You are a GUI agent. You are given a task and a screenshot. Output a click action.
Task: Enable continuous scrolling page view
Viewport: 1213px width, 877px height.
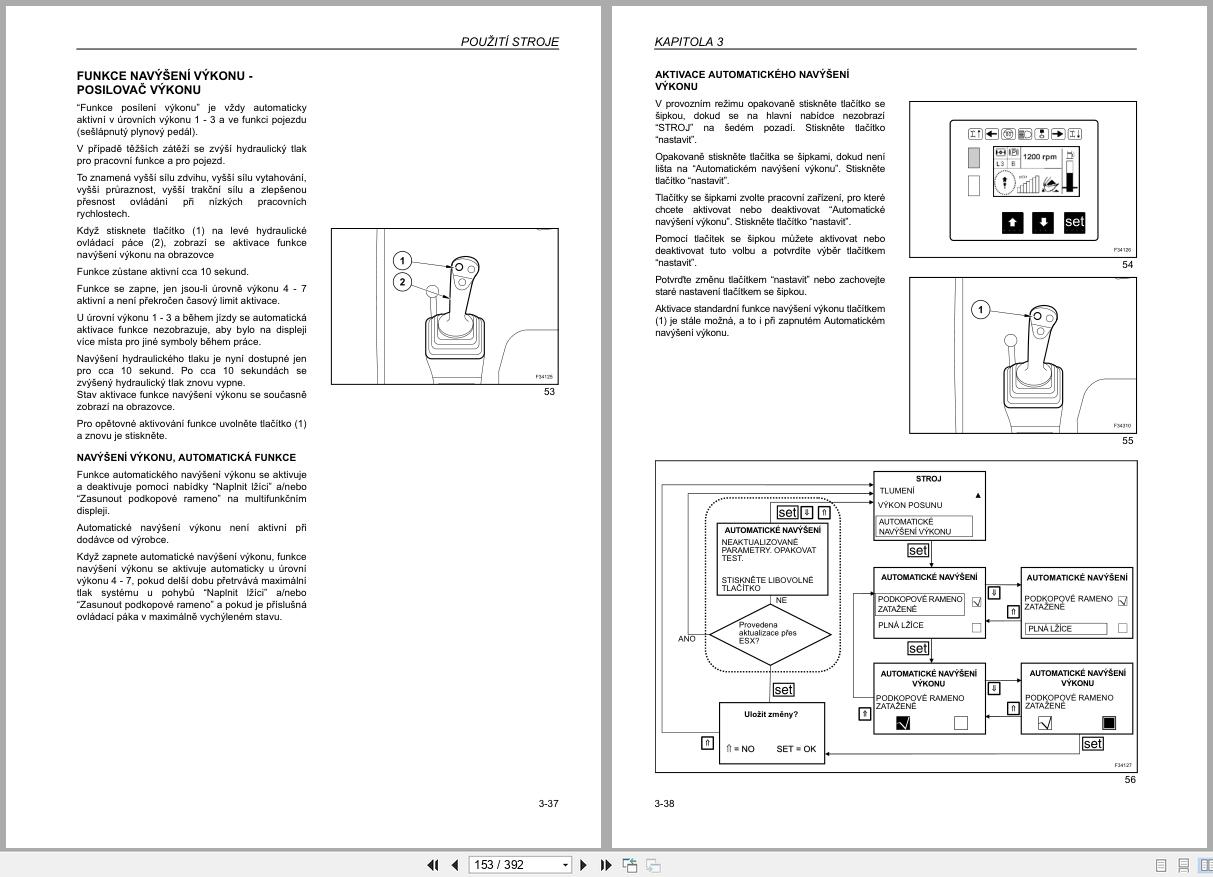pyautogui.click(x=1184, y=865)
